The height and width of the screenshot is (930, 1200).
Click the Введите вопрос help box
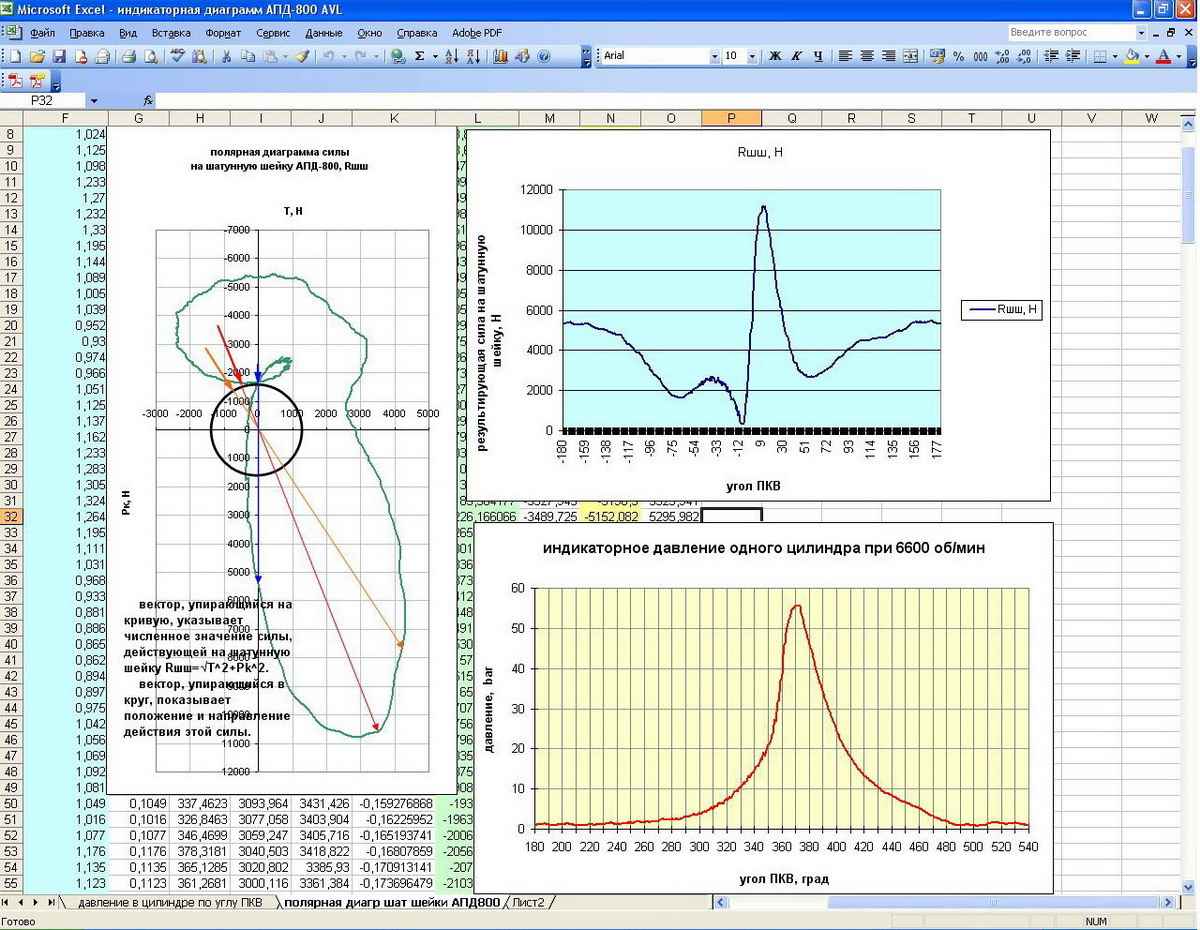pyautogui.click(x=1068, y=33)
